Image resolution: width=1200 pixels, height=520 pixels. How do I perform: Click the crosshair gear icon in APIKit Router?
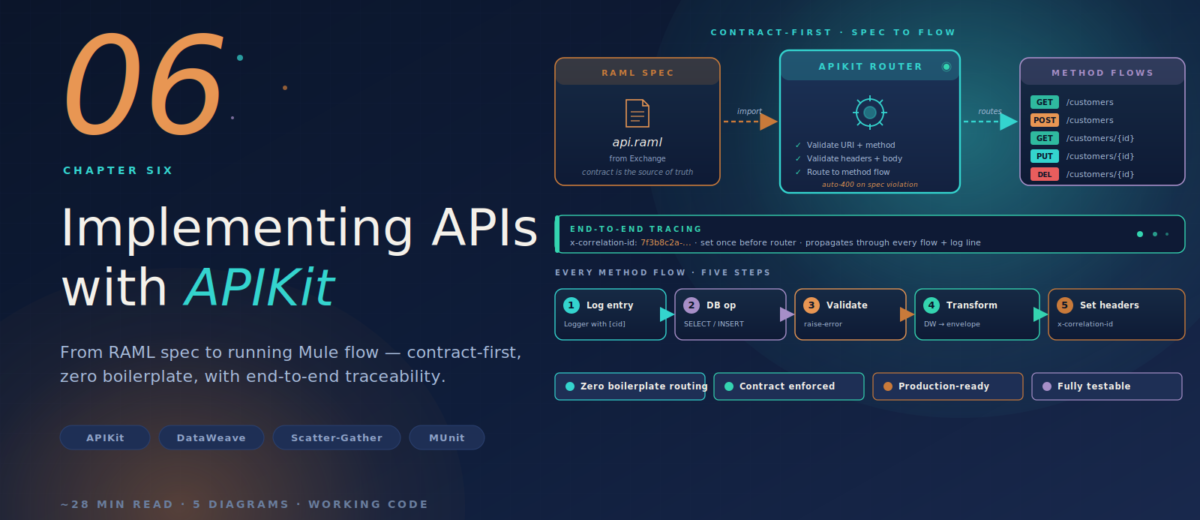pos(870,112)
